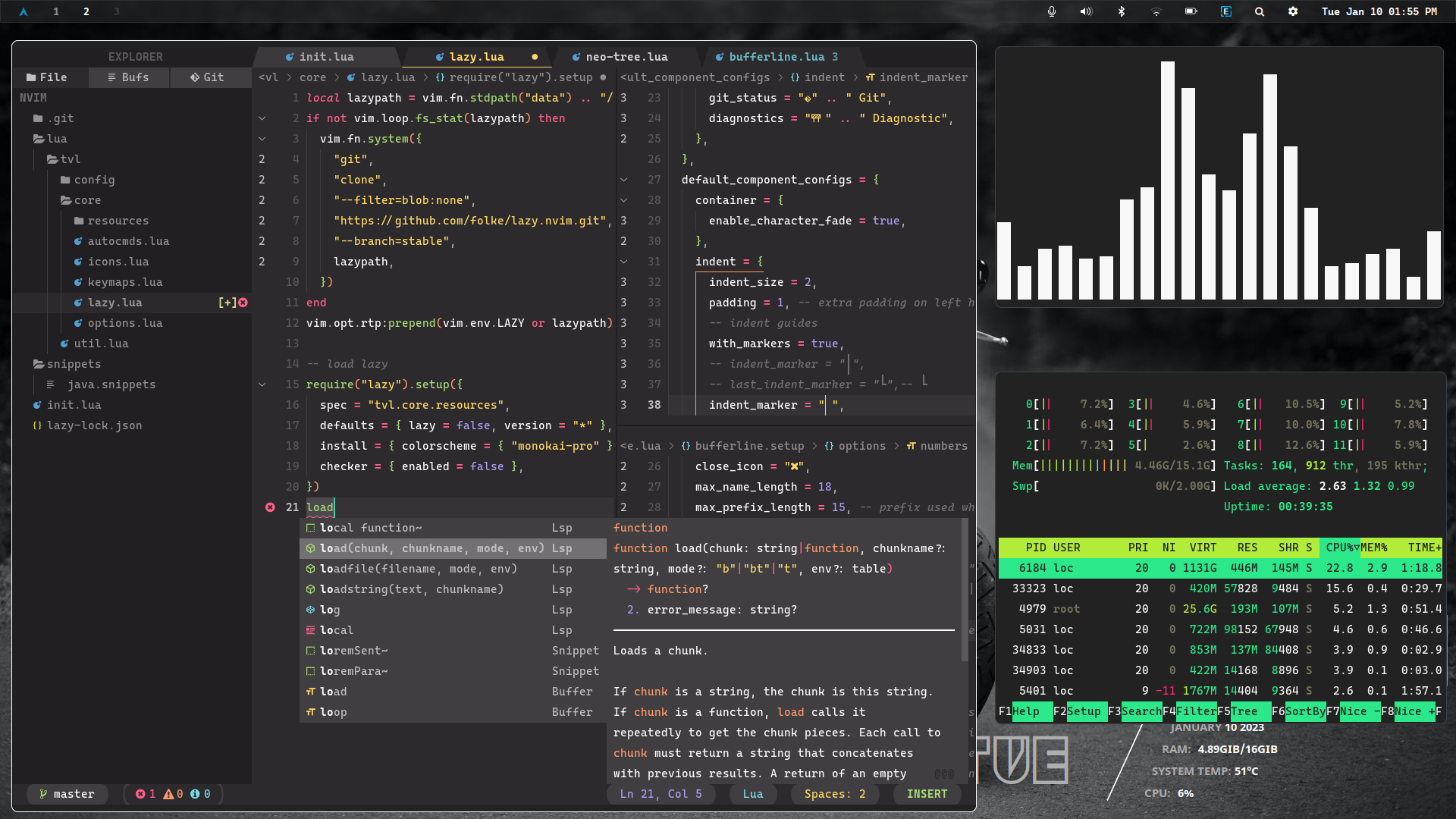Collapse the snippets folder
Image resolution: width=1456 pixels, height=819 pixels.
coord(67,364)
